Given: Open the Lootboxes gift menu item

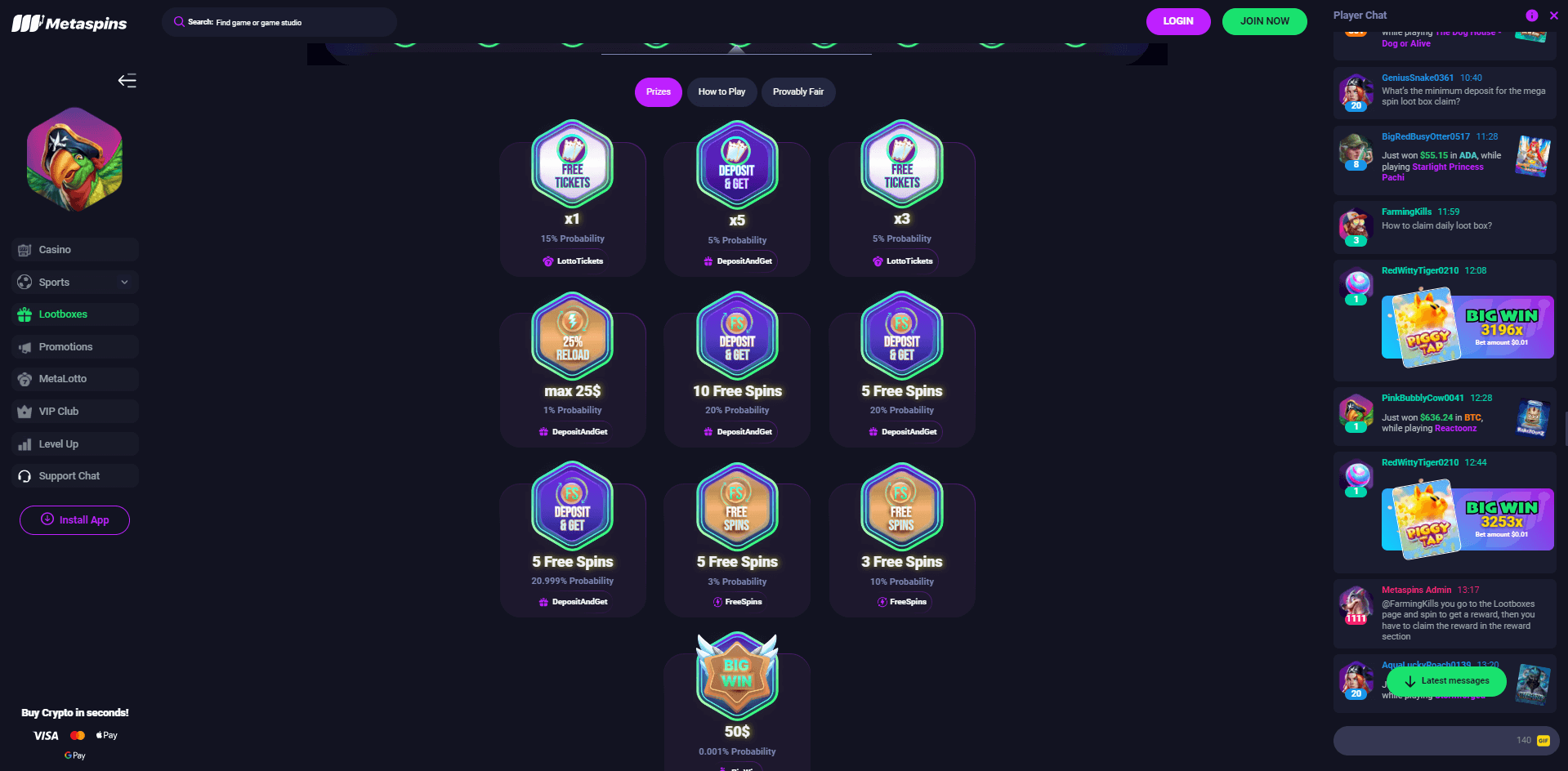Looking at the screenshot, I should click(75, 314).
